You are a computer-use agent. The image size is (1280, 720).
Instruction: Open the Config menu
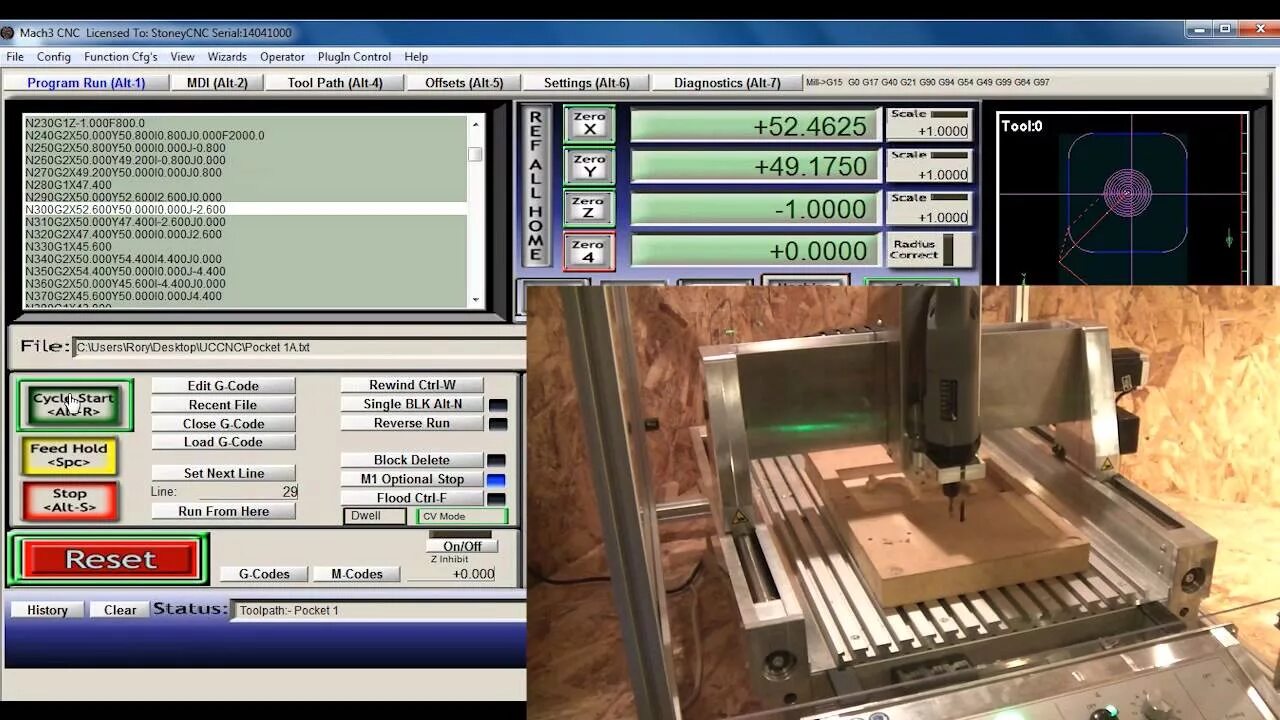tap(54, 57)
